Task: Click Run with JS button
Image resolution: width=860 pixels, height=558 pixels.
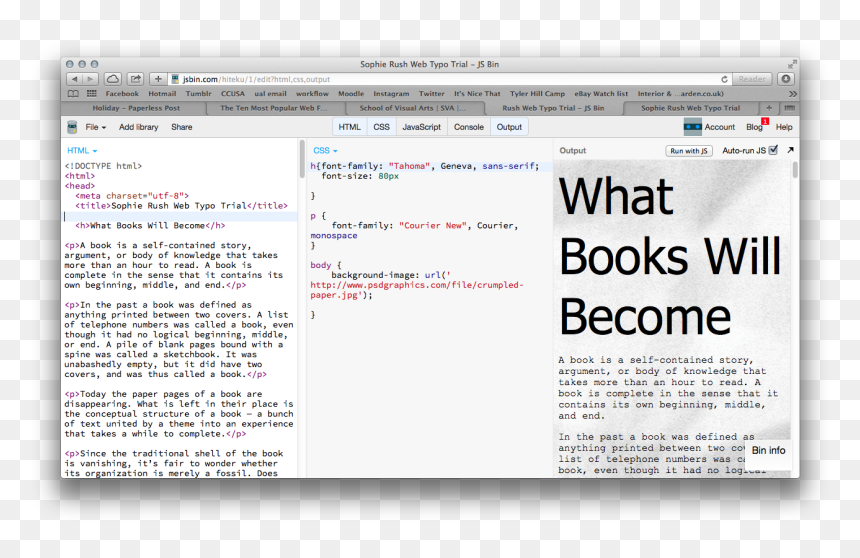Action: click(x=688, y=151)
